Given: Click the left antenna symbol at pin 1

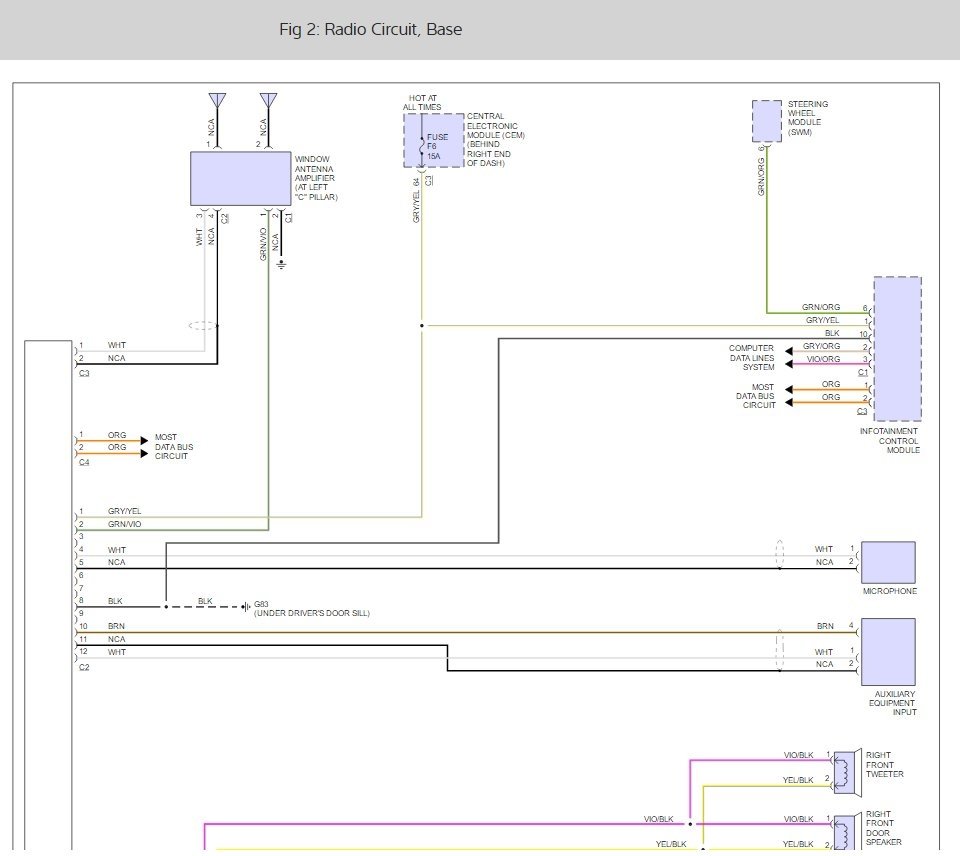Looking at the screenshot, I should [x=217, y=100].
